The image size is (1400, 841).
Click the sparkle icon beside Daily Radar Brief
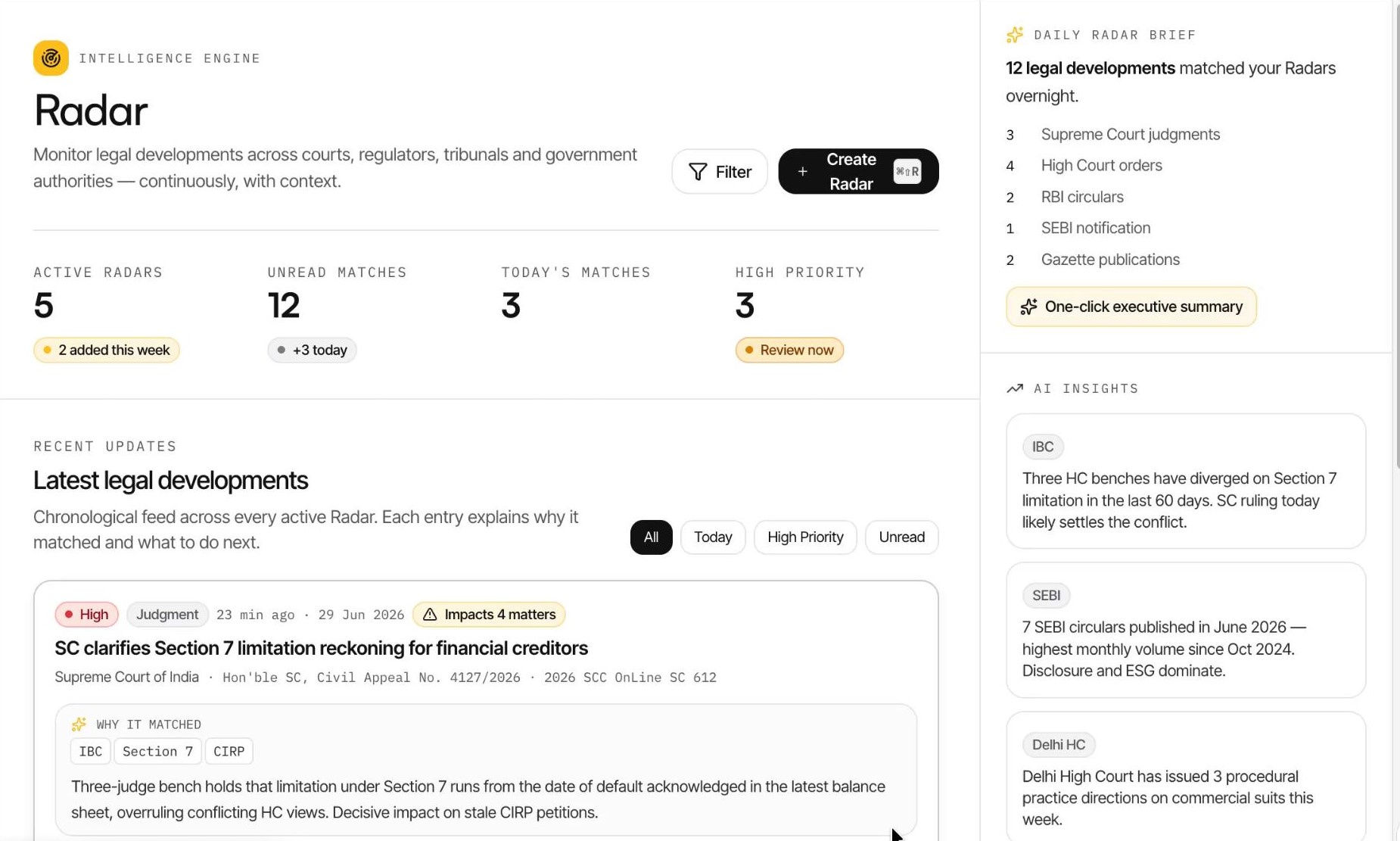tap(1015, 35)
